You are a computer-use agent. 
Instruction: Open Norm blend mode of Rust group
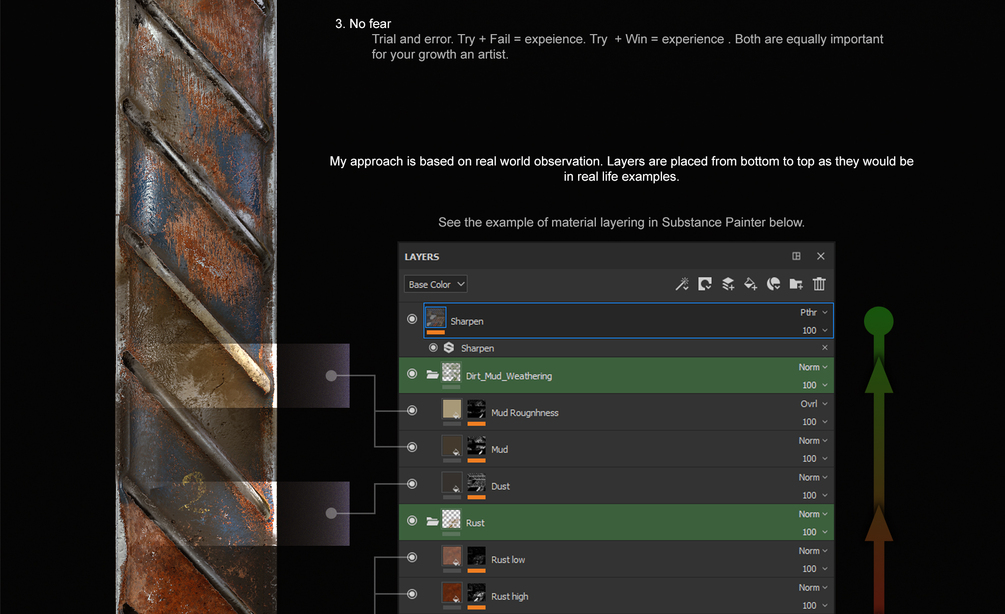point(813,514)
